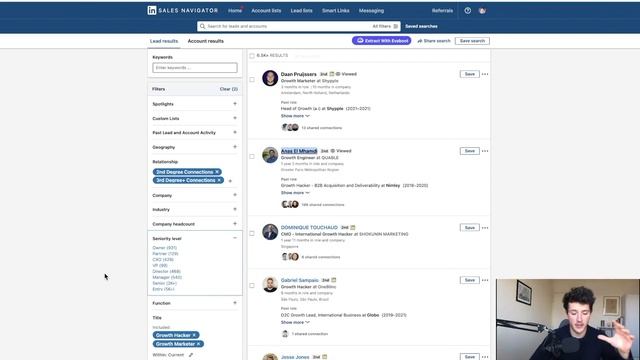Open Referrals in the navigation
The width and height of the screenshot is (640, 360).
pyautogui.click(x=442, y=11)
